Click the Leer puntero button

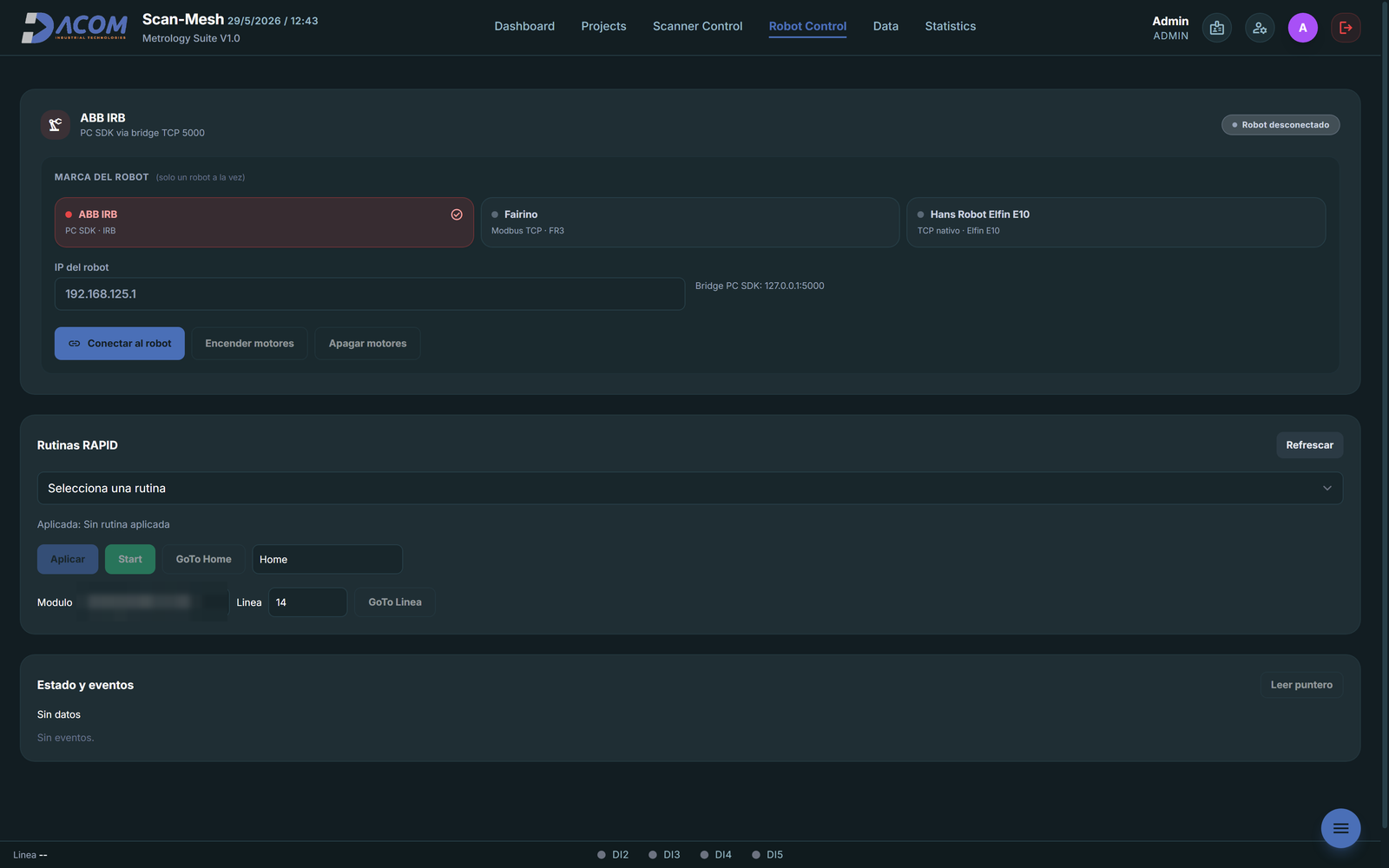pos(1301,685)
